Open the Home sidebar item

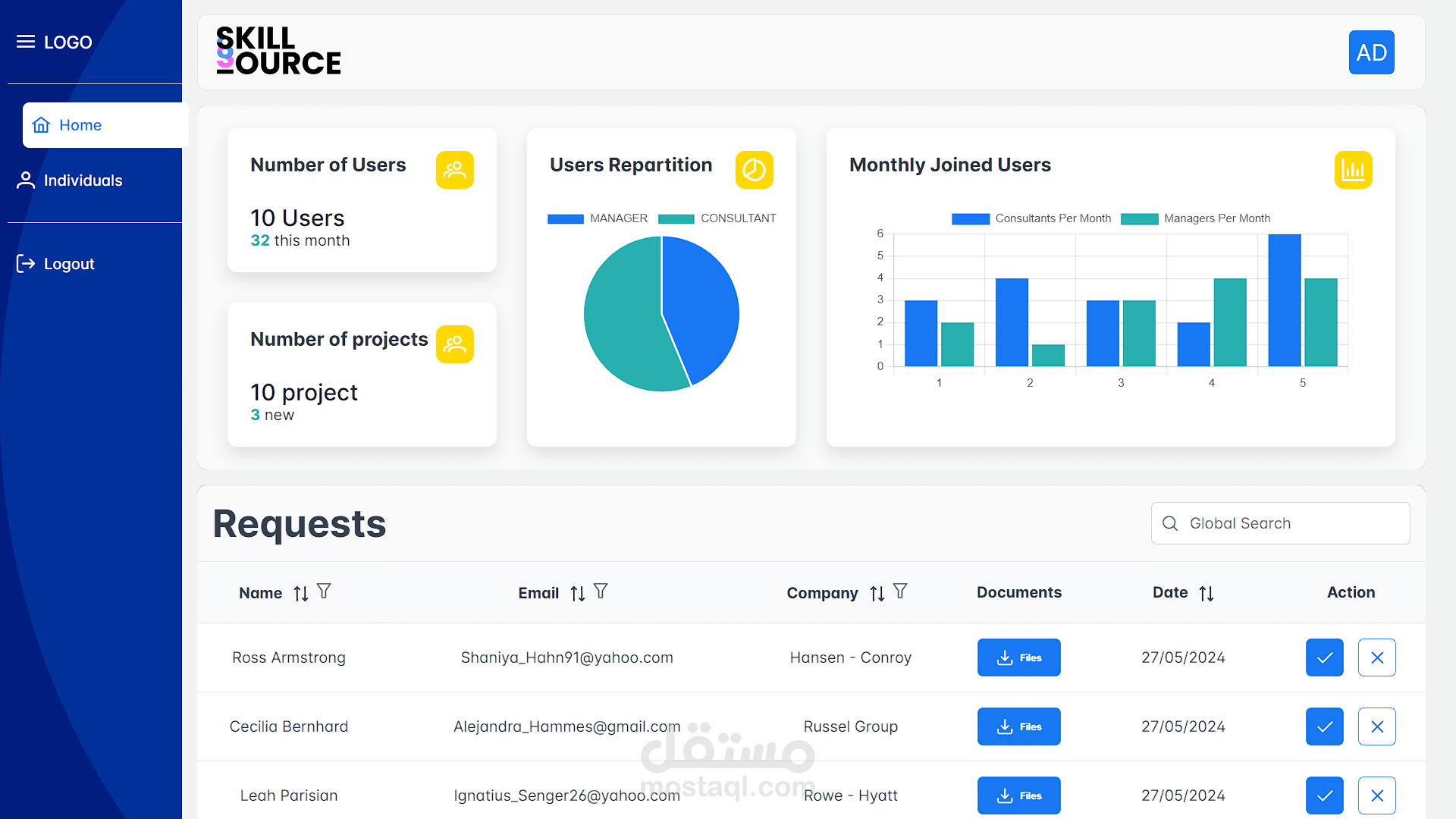click(105, 125)
